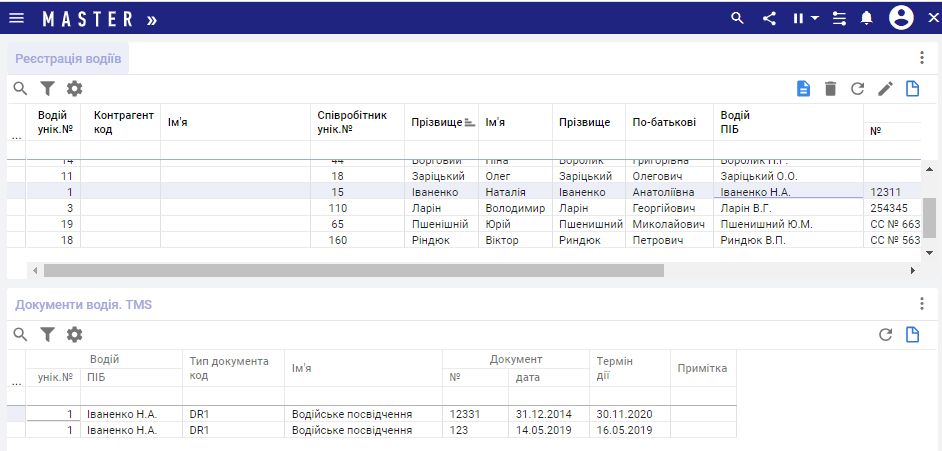Open driver registration panel options menu
The height and width of the screenshot is (451, 942).
tap(922, 58)
